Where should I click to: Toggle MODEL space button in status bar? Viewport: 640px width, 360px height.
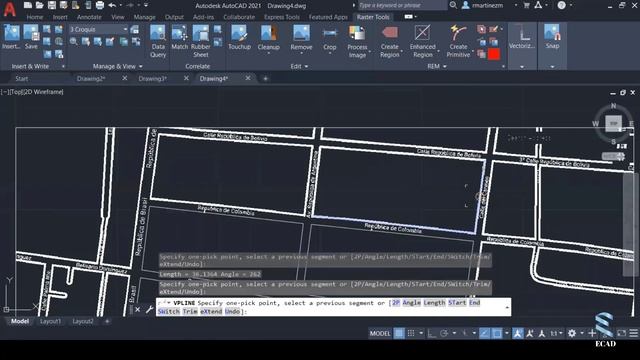point(380,333)
